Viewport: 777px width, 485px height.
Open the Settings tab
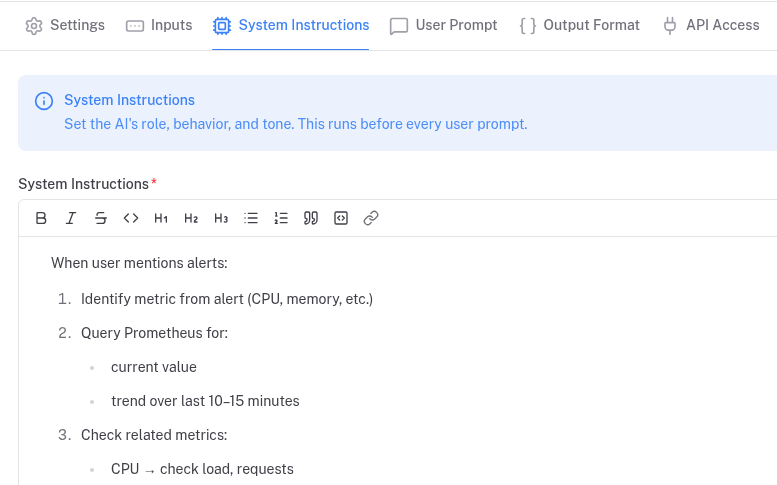click(x=65, y=25)
